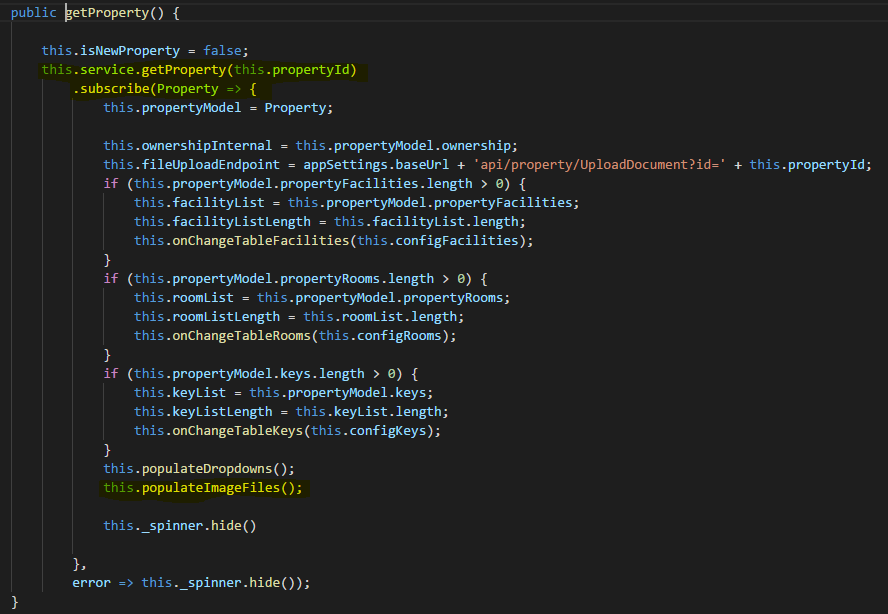
Task: Click 'this.onChangeTableKeys(this.configKeys);' call
Action: pyautogui.click(x=287, y=431)
